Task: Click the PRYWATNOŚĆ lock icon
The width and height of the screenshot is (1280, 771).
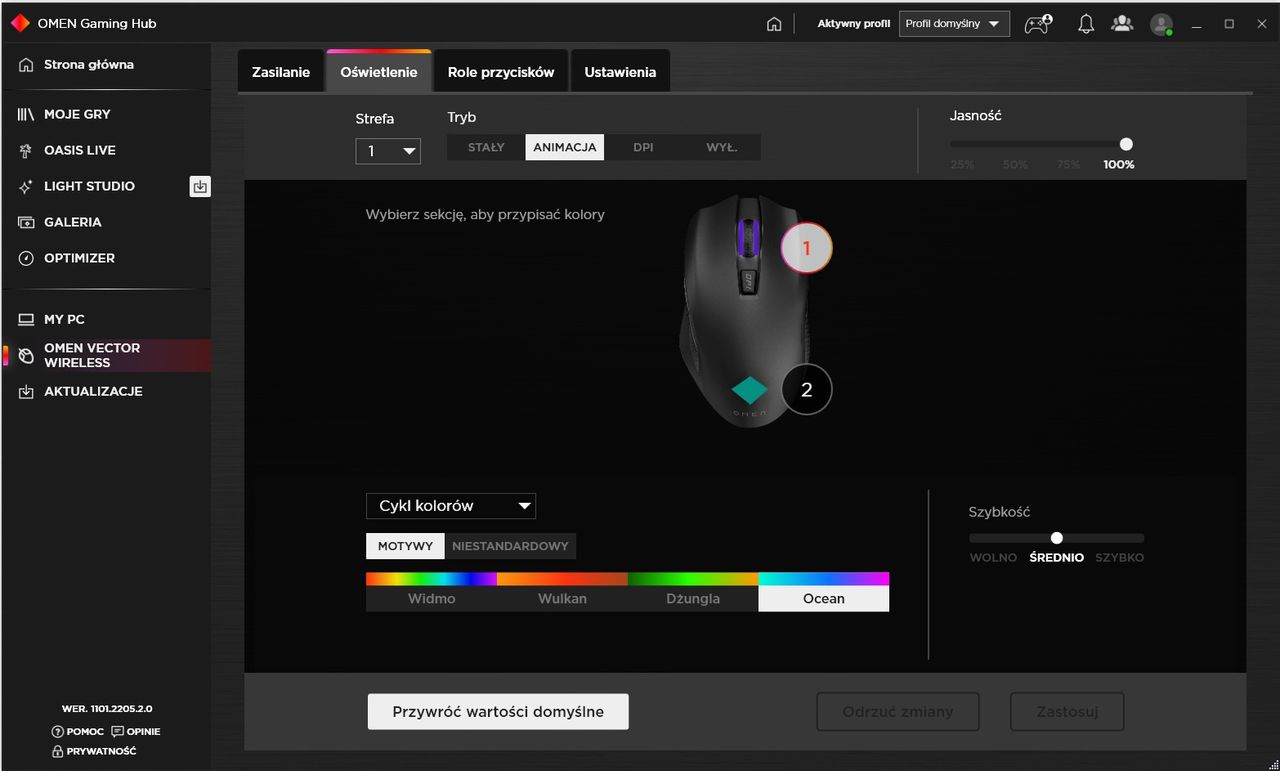Action: click(x=57, y=751)
